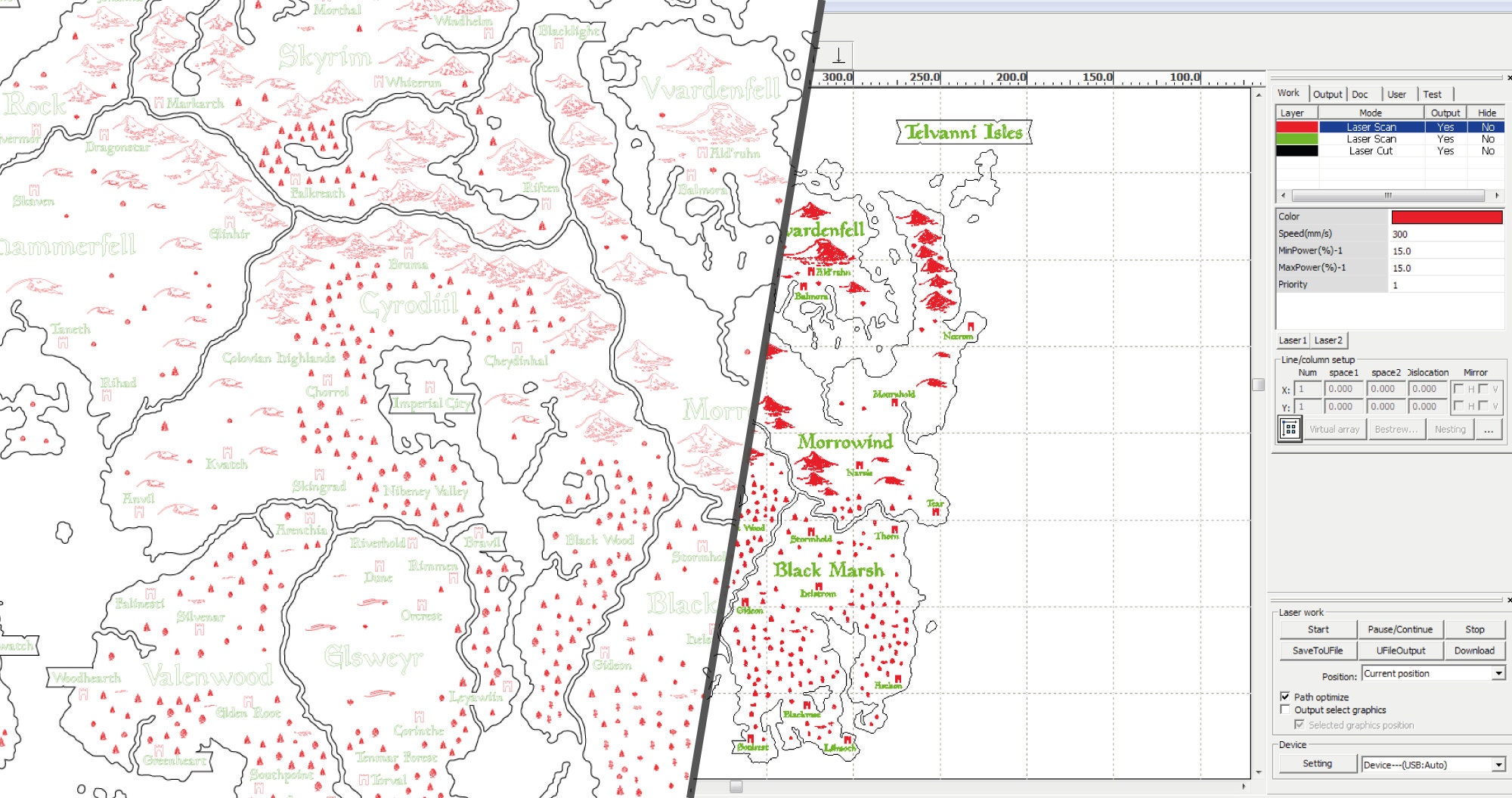Click the UFileOutput button
The width and height of the screenshot is (1512, 798).
[x=1400, y=651]
